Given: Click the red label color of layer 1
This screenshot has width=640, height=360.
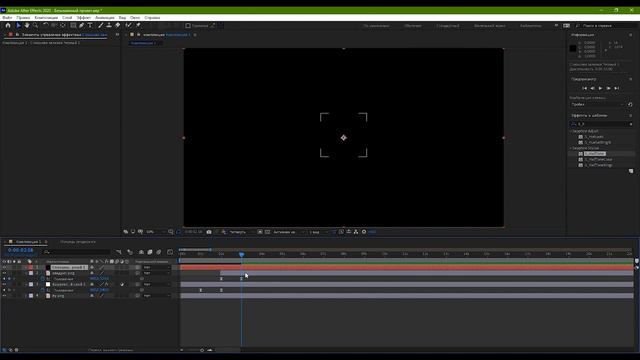Looking at the screenshot, I should coord(31,267).
